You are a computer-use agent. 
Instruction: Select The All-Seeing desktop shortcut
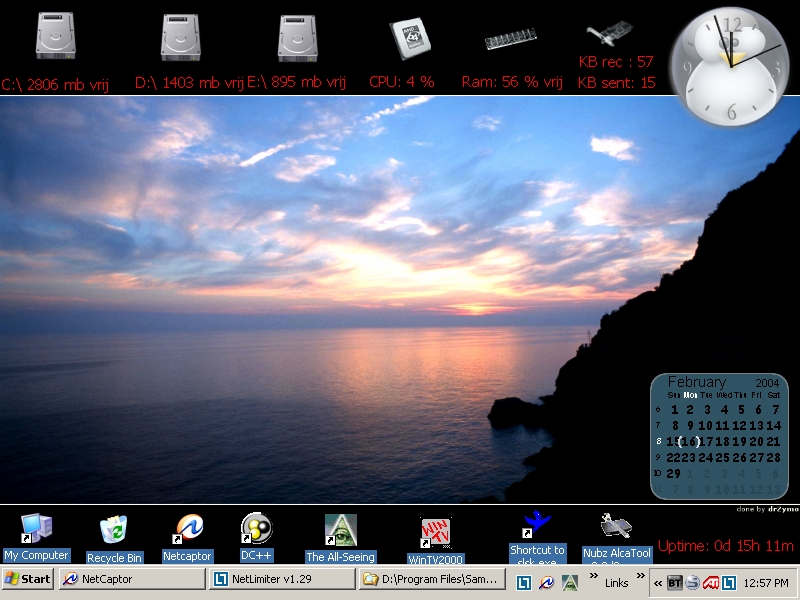pyautogui.click(x=340, y=538)
